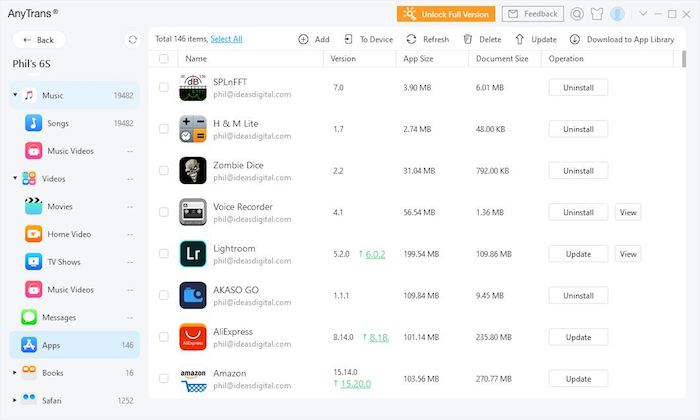This screenshot has height=420, width=700.
Task: Click the Voice Recorder cassette icon
Action: [193, 212]
